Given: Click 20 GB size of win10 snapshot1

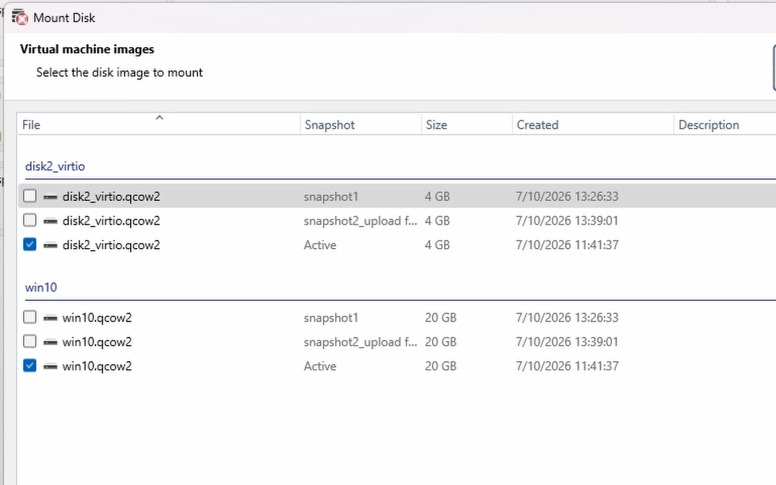Looking at the screenshot, I should [x=440, y=318].
